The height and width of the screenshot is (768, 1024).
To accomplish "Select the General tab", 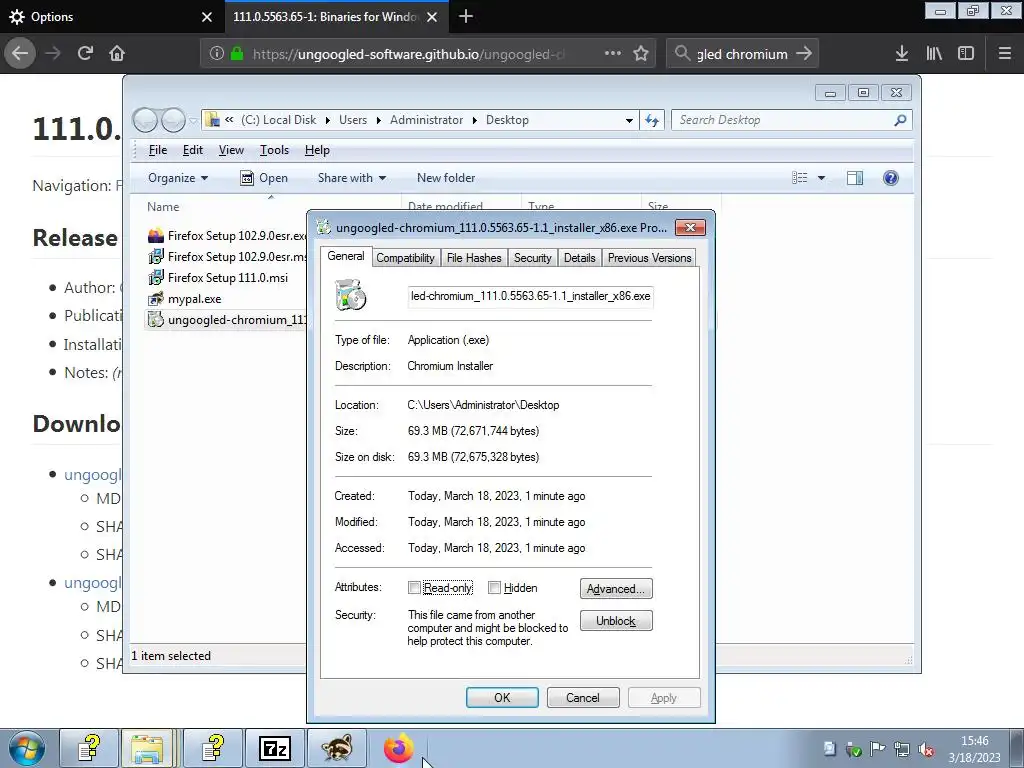I will click(x=345, y=256).
